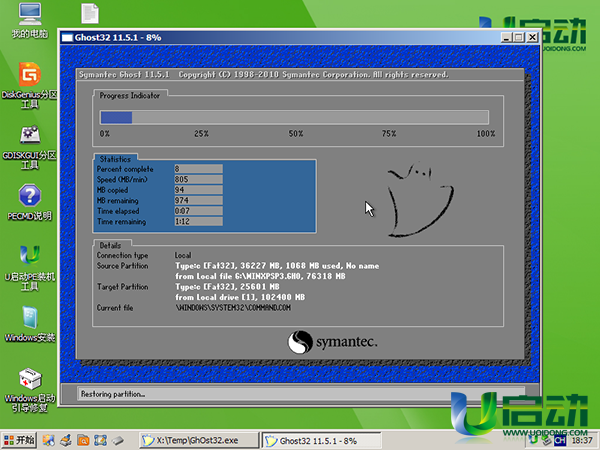The height and width of the screenshot is (450, 600).
Task: Open the 我的电脑 desktop icon
Action: (29, 17)
